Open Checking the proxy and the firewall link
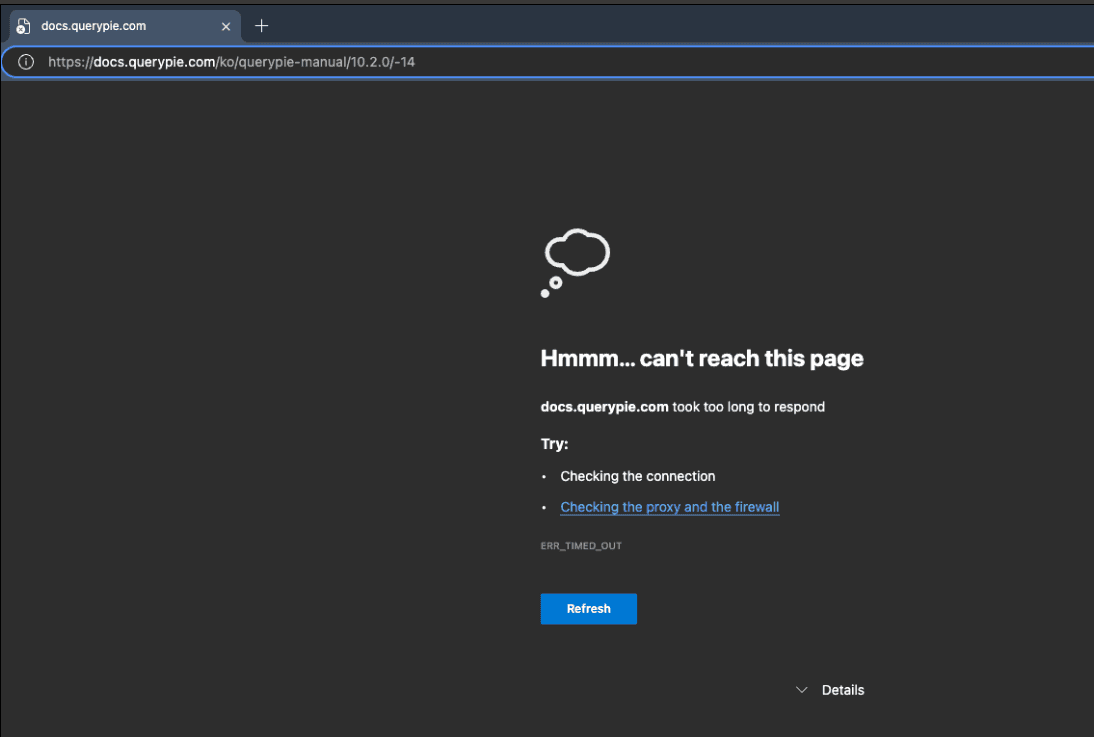The image size is (1094, 737). coord(669,507)
